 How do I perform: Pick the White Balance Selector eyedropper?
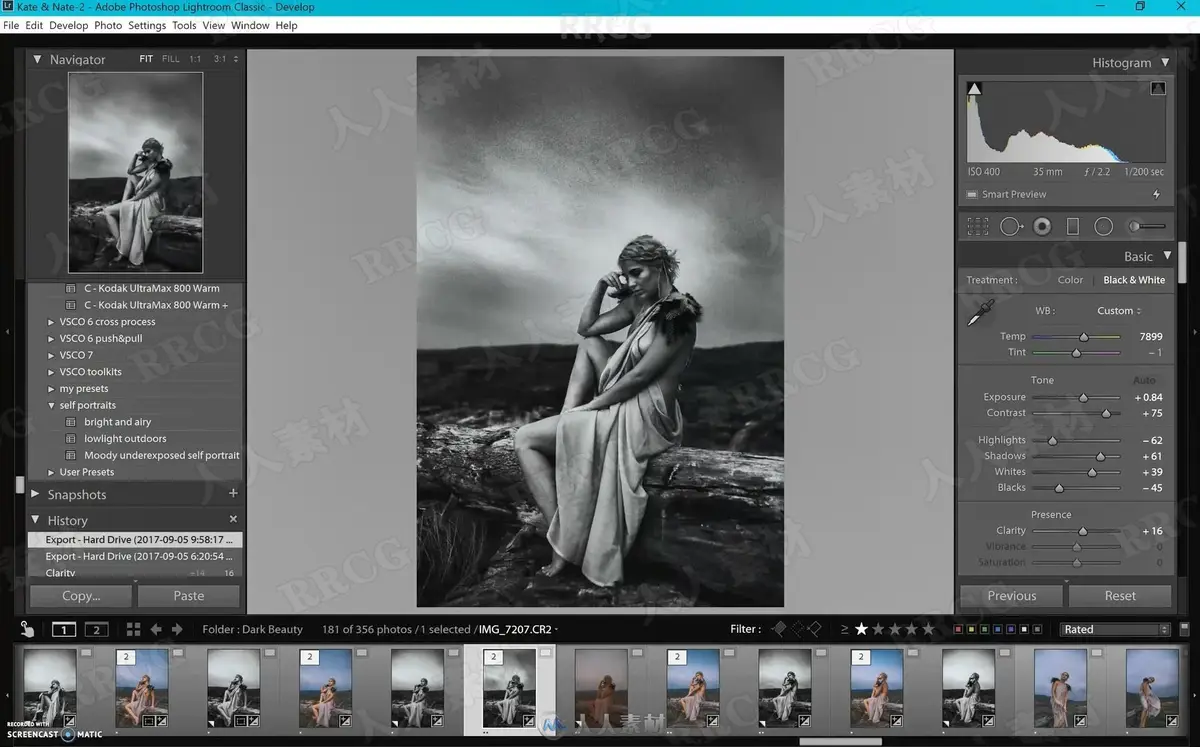[980, 312]
